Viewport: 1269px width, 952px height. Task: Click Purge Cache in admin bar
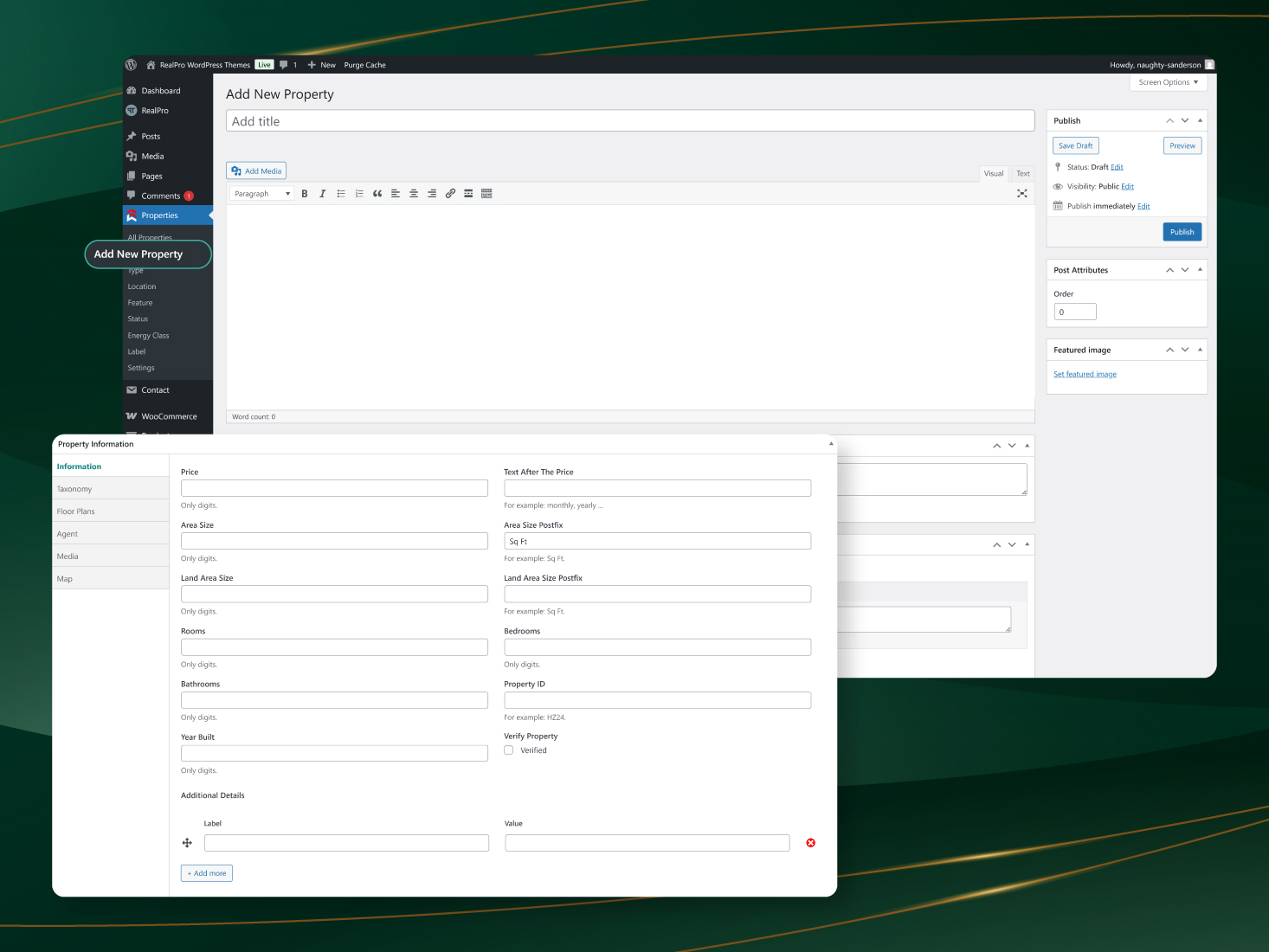365,65
